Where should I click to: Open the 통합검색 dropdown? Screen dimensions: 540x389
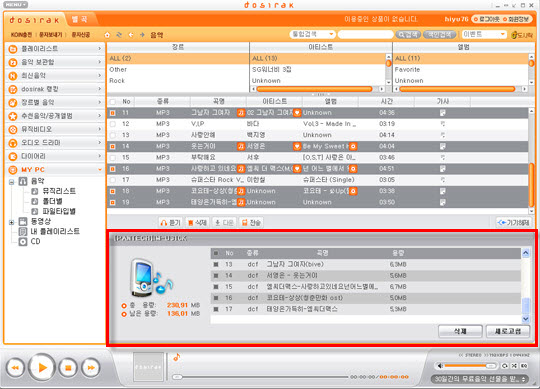click(312, 34)
